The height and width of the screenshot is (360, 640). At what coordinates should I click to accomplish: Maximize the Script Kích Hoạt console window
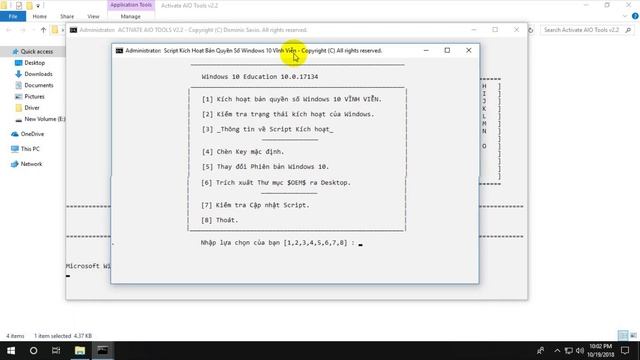click(447, 50)
